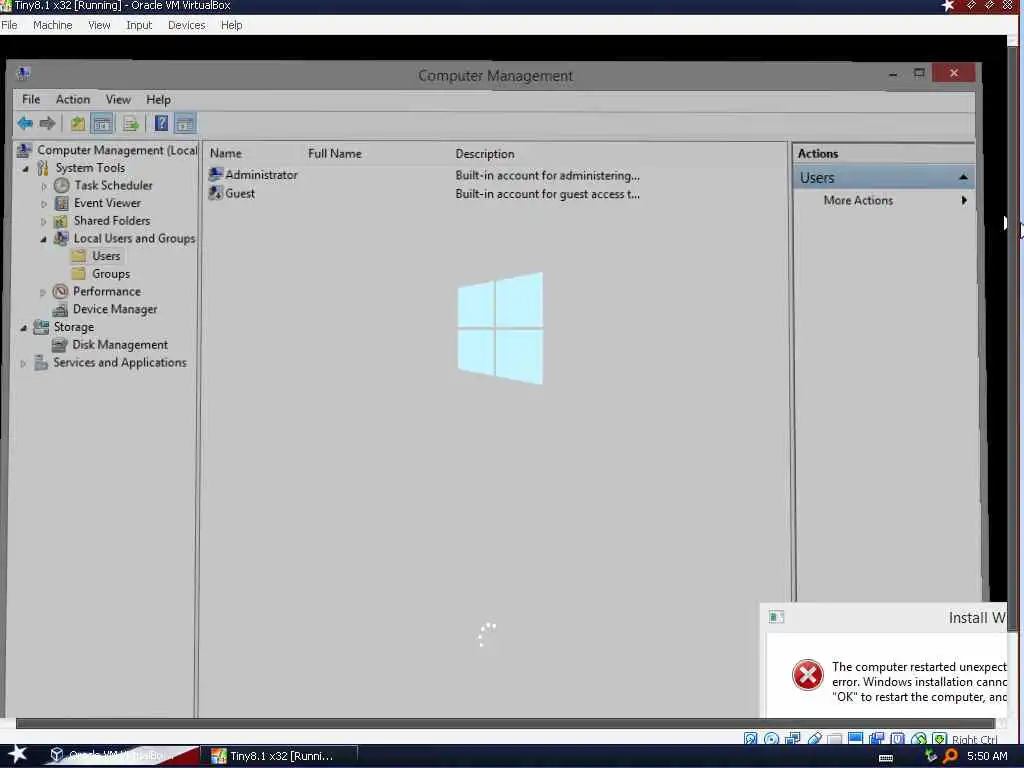The width and height of the screenshot is (1024, 768).
Task: Click the VirtualBox optical disc status icon
Action: point(771,739)
